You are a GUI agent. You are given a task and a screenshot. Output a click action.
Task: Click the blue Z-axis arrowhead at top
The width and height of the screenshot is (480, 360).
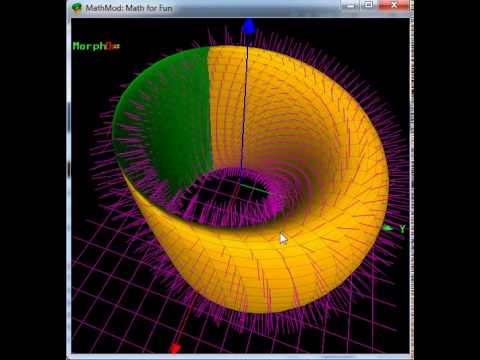[248, 26]
